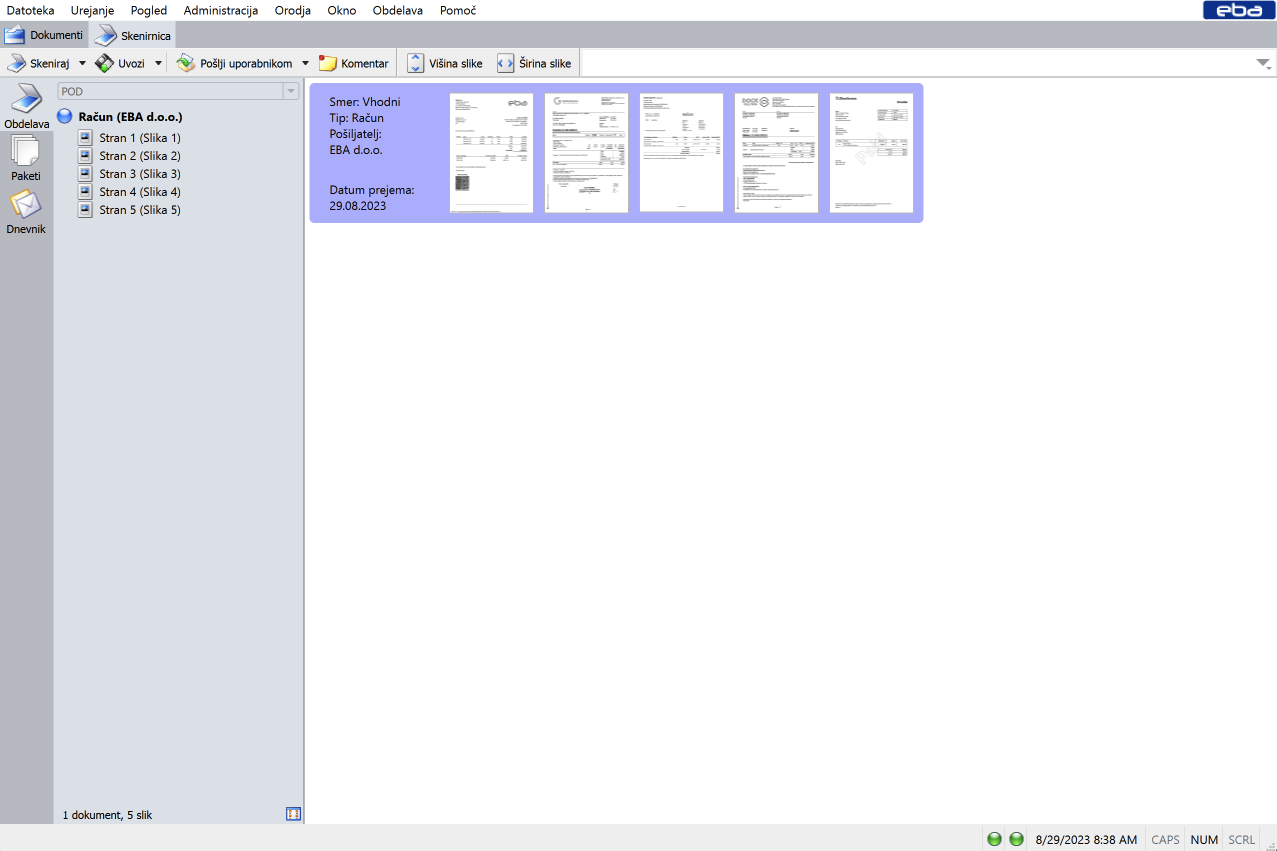Open the Obdelava sidebar panel

(x=26, y=107)
